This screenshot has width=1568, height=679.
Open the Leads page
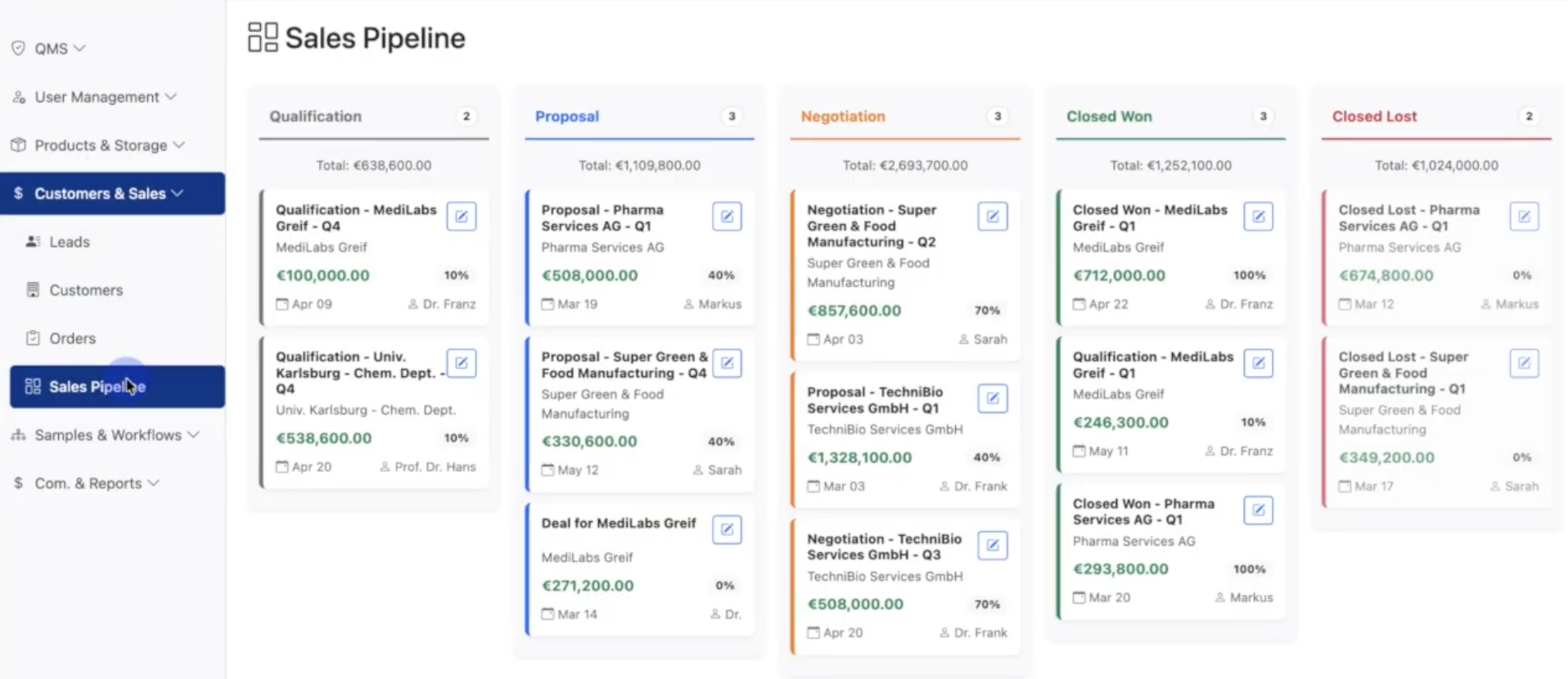(70, 242)
